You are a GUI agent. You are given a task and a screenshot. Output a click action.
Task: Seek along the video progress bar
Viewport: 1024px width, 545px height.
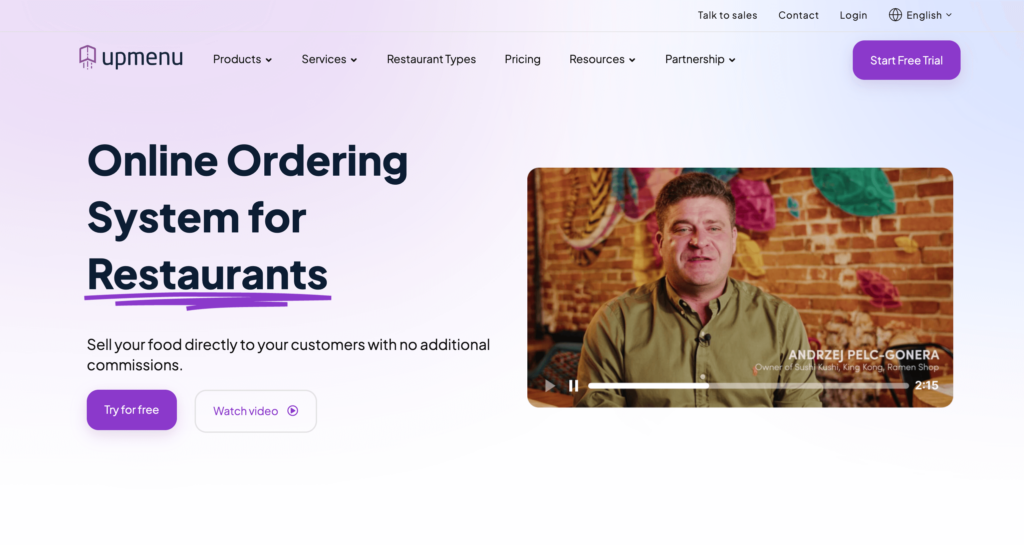click(x=748, y=386)
